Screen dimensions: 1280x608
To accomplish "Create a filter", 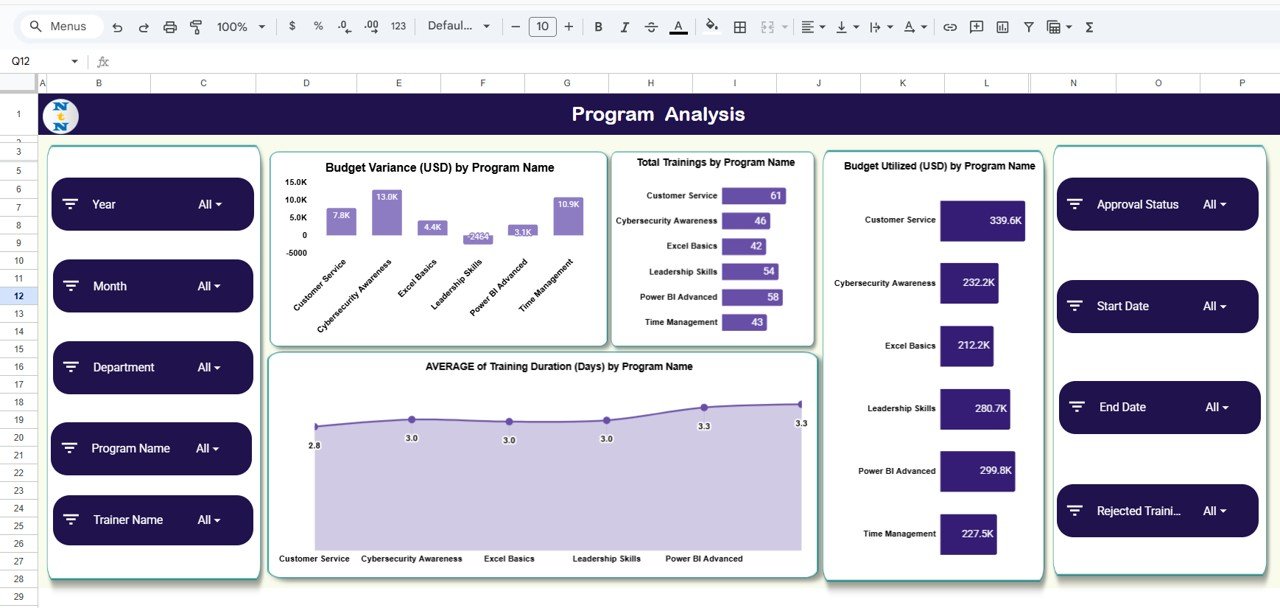I will 1028,26.
